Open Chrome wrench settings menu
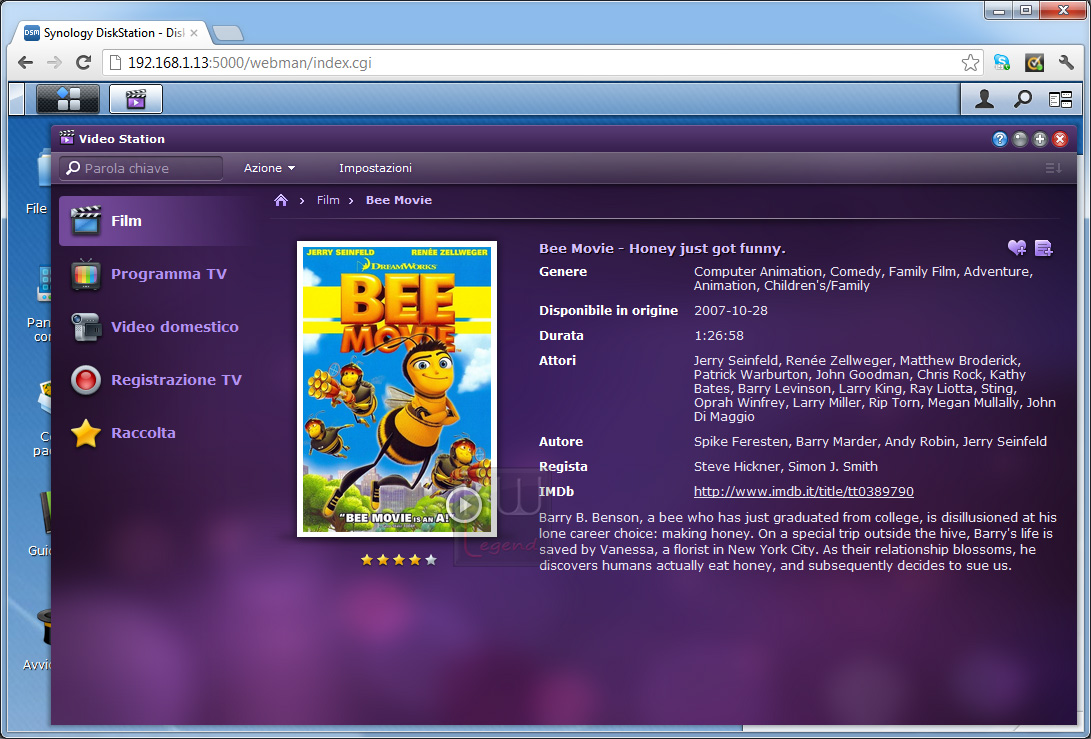Image resolution: width=1091 pixels, height=739 pixels. [x=1066, y=63]
